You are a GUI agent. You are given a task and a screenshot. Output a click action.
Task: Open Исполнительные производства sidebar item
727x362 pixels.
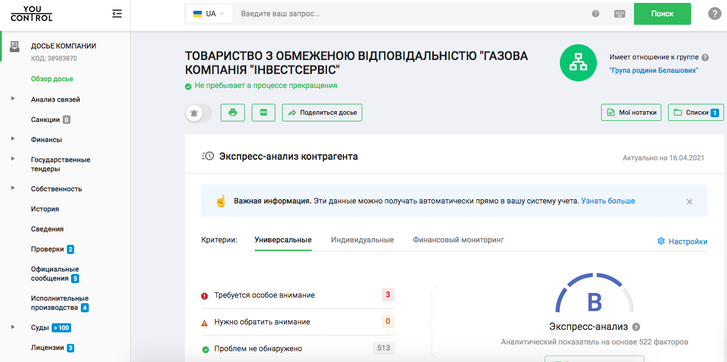click(59, 303)
